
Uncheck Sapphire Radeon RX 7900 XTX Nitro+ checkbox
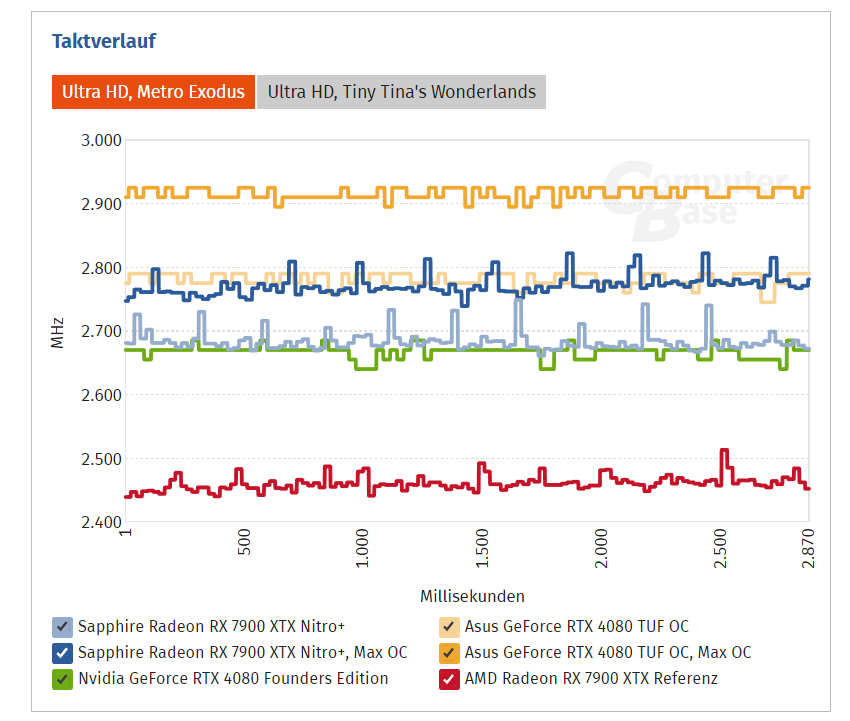(62, 627)
